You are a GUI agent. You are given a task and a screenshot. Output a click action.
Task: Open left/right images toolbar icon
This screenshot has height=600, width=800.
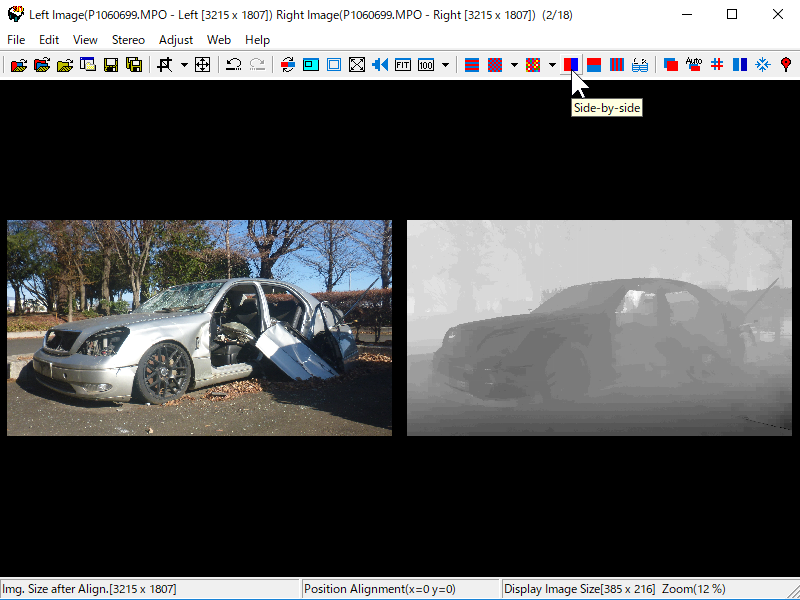(42, 65)
